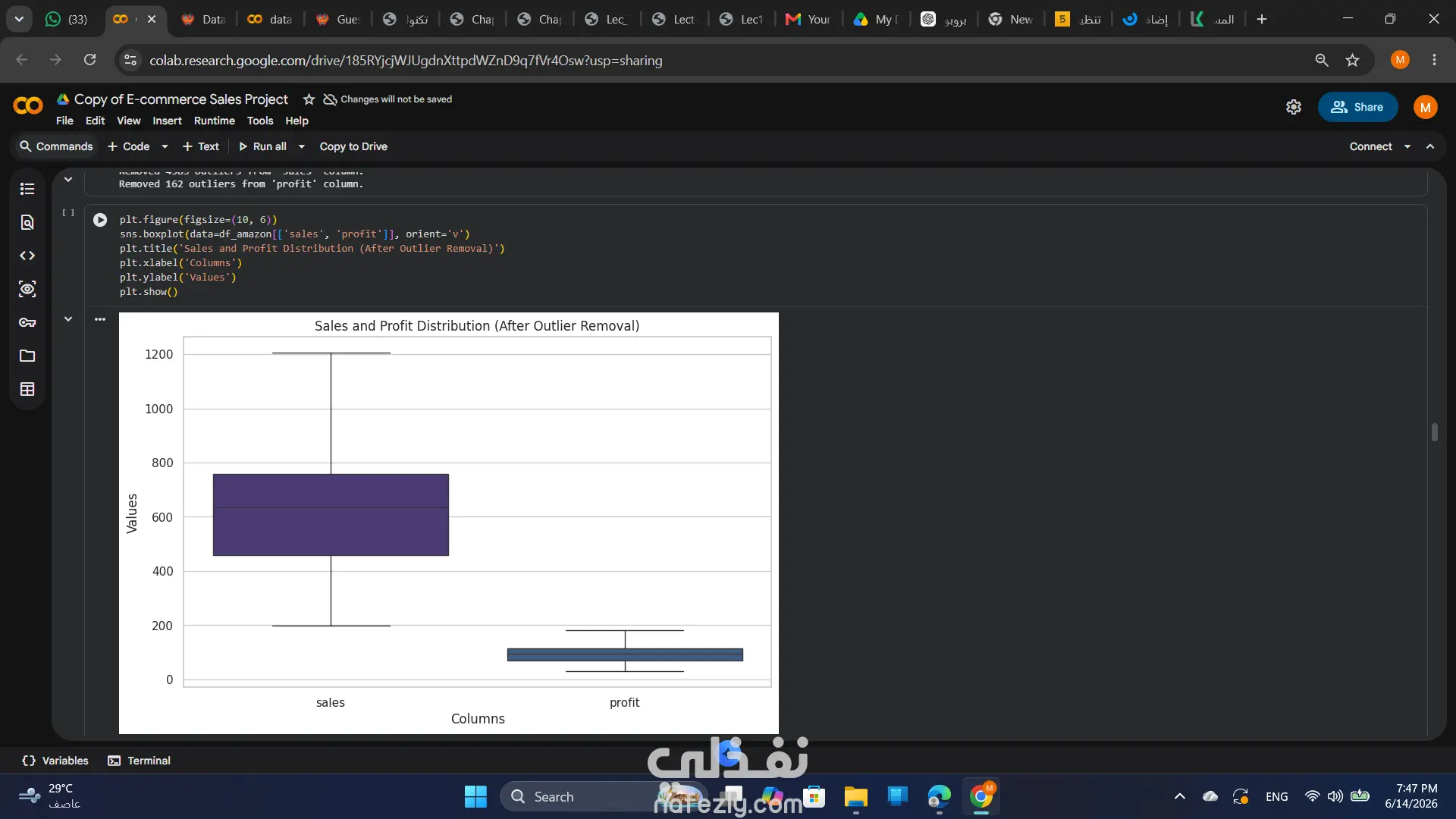Open the File menu
The width and height of the screenshot is (1456, 819).
(64, 121)
